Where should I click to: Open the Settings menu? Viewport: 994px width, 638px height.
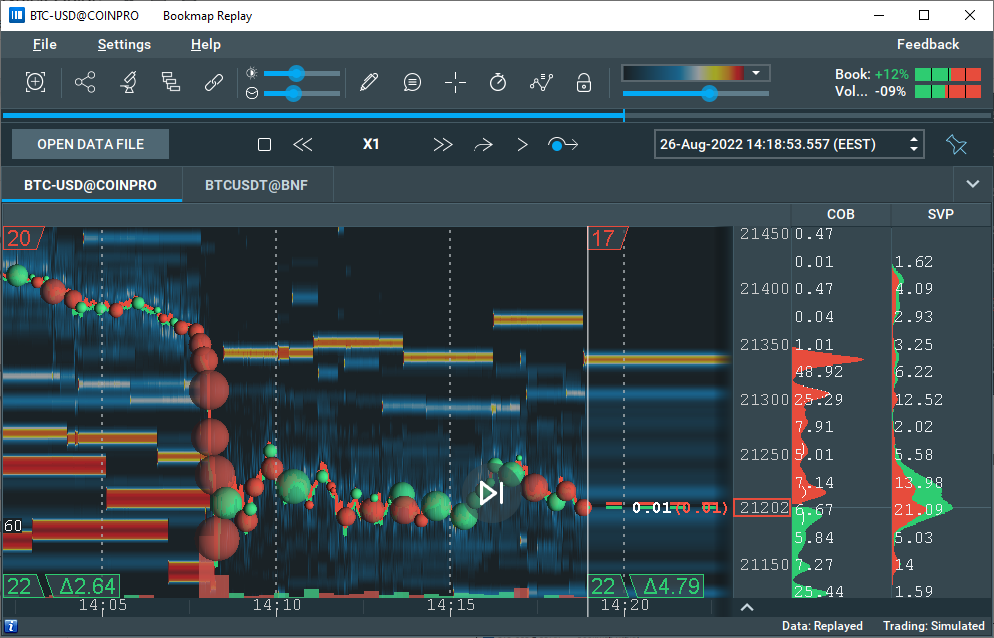coord(124,44)
